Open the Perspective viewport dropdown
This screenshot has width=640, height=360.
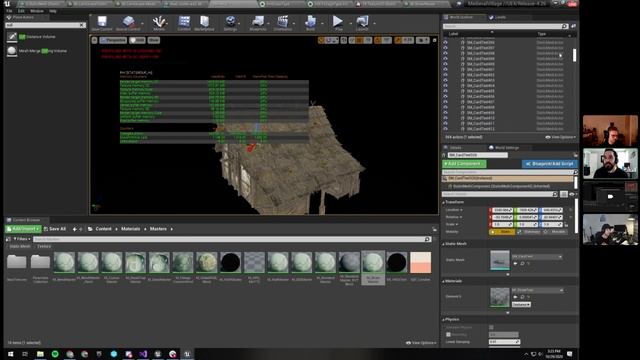(x=113, y=40)
